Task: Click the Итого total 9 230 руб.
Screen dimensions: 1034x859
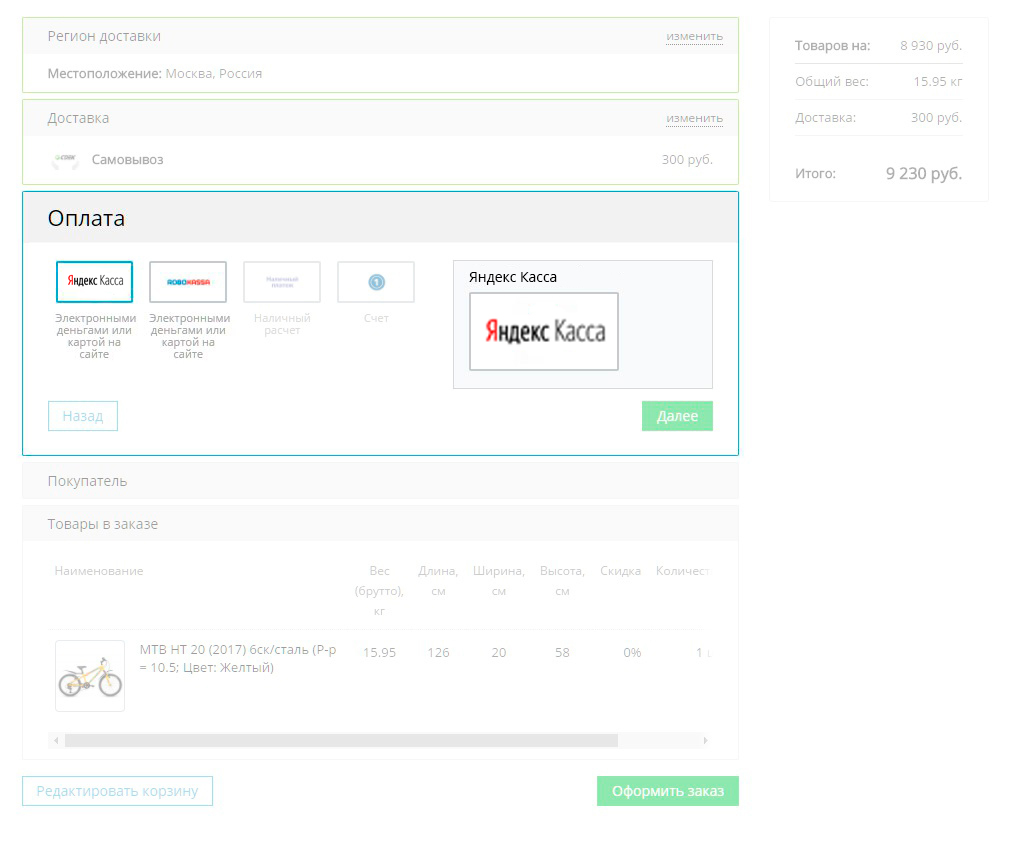Action: pos(924,173)
